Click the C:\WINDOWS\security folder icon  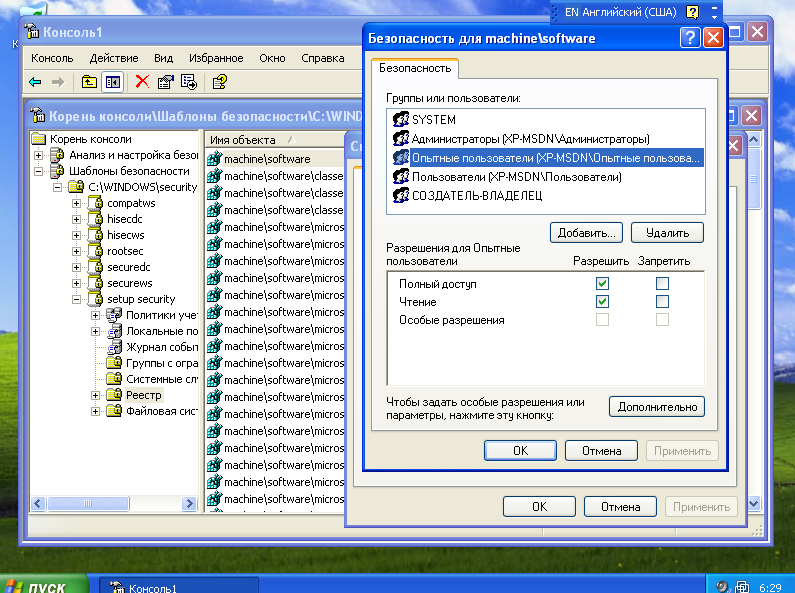(76, 187)
